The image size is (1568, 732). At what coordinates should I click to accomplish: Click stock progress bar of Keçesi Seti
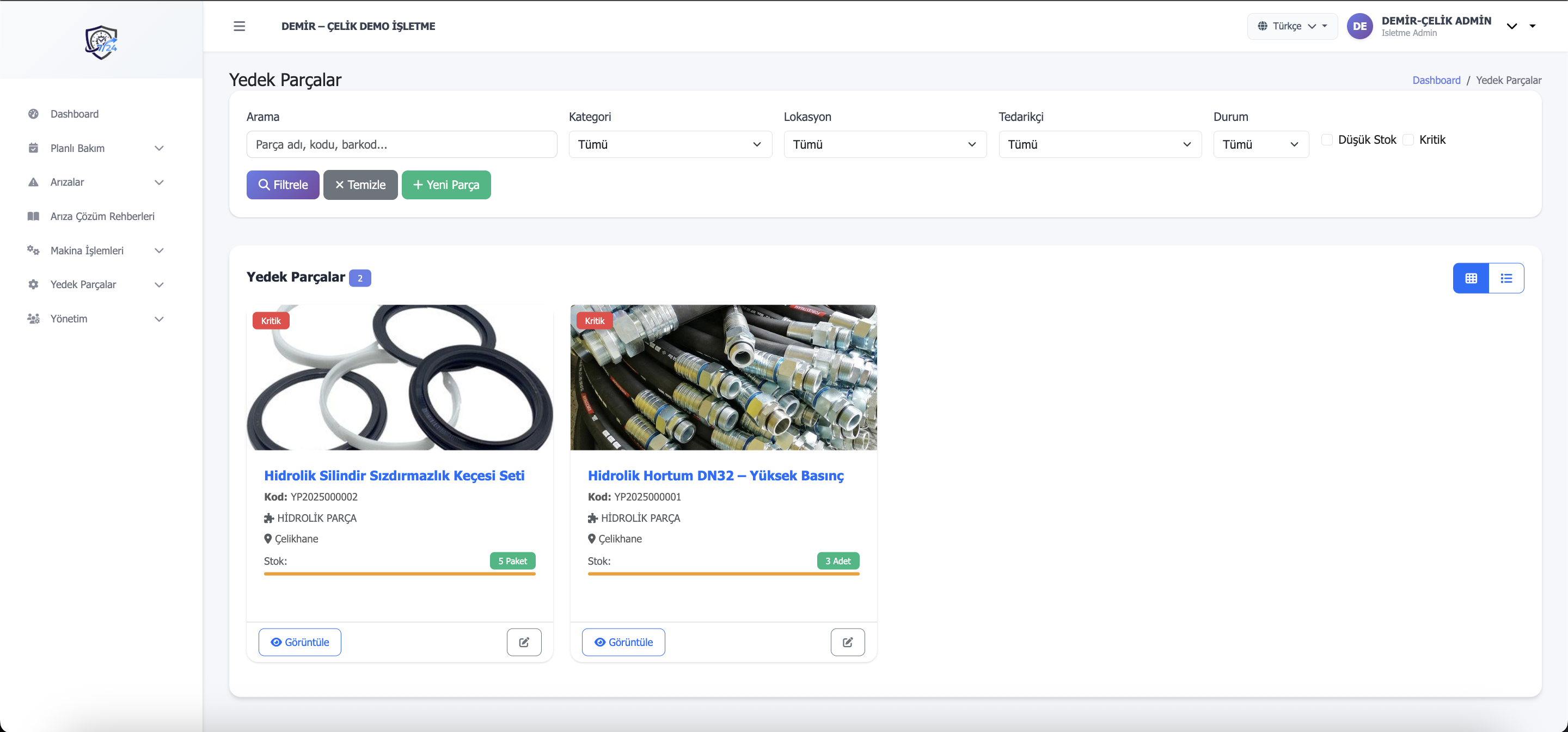pos(399,574)
